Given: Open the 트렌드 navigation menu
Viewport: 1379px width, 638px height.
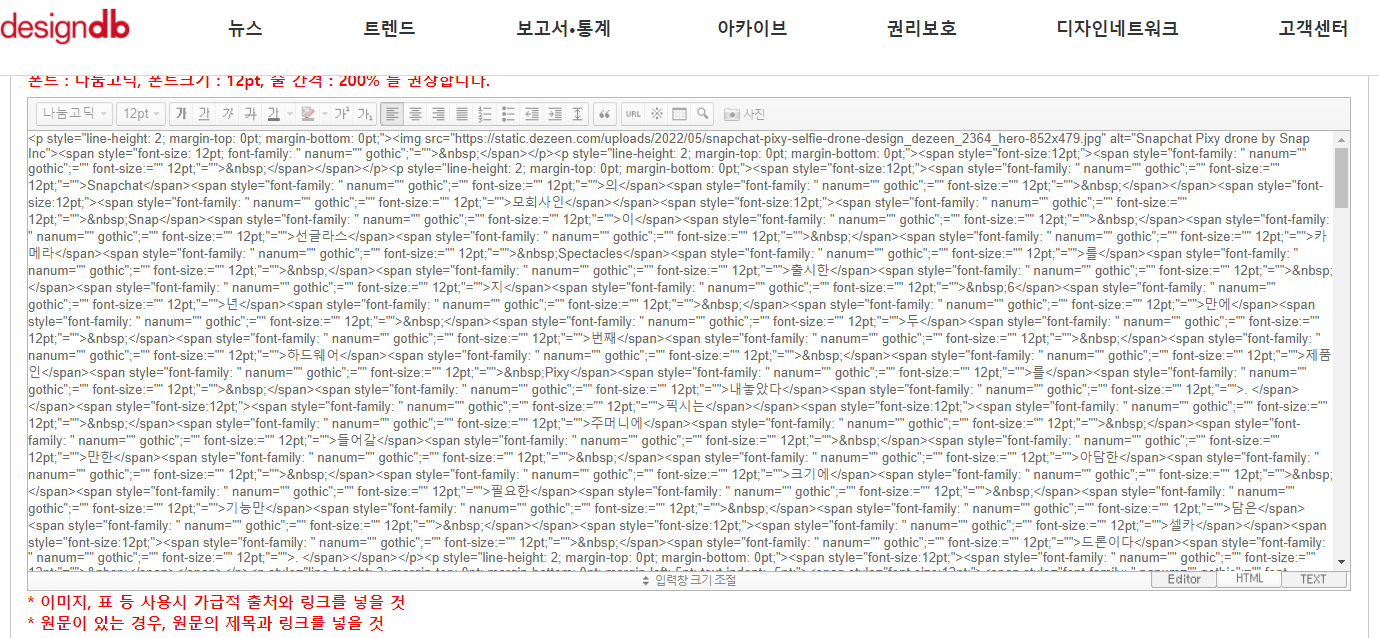Looking at the screenshot, I should click(x=389, y=28).
